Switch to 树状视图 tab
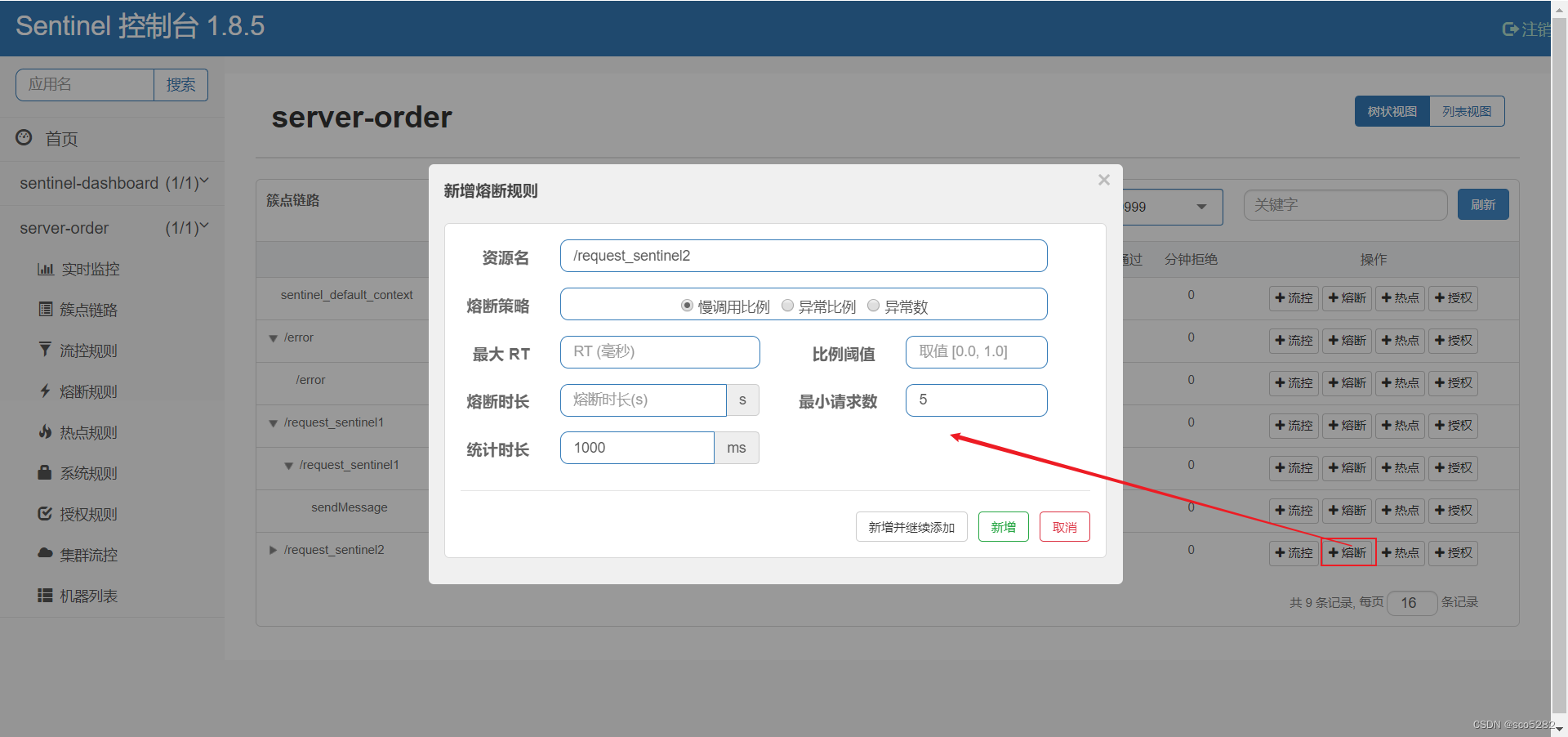 click(1392, 111)
